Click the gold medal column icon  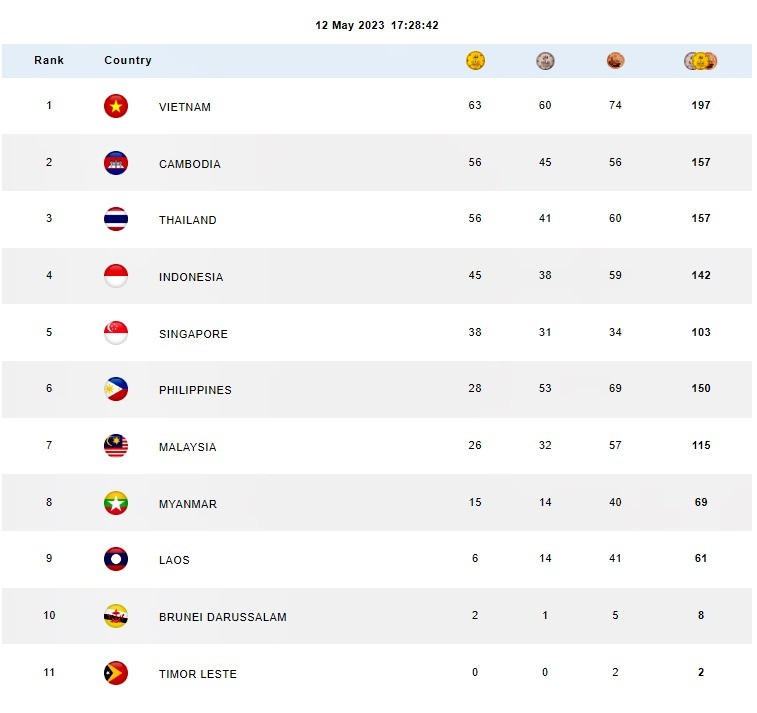click(x=475, y=61)
